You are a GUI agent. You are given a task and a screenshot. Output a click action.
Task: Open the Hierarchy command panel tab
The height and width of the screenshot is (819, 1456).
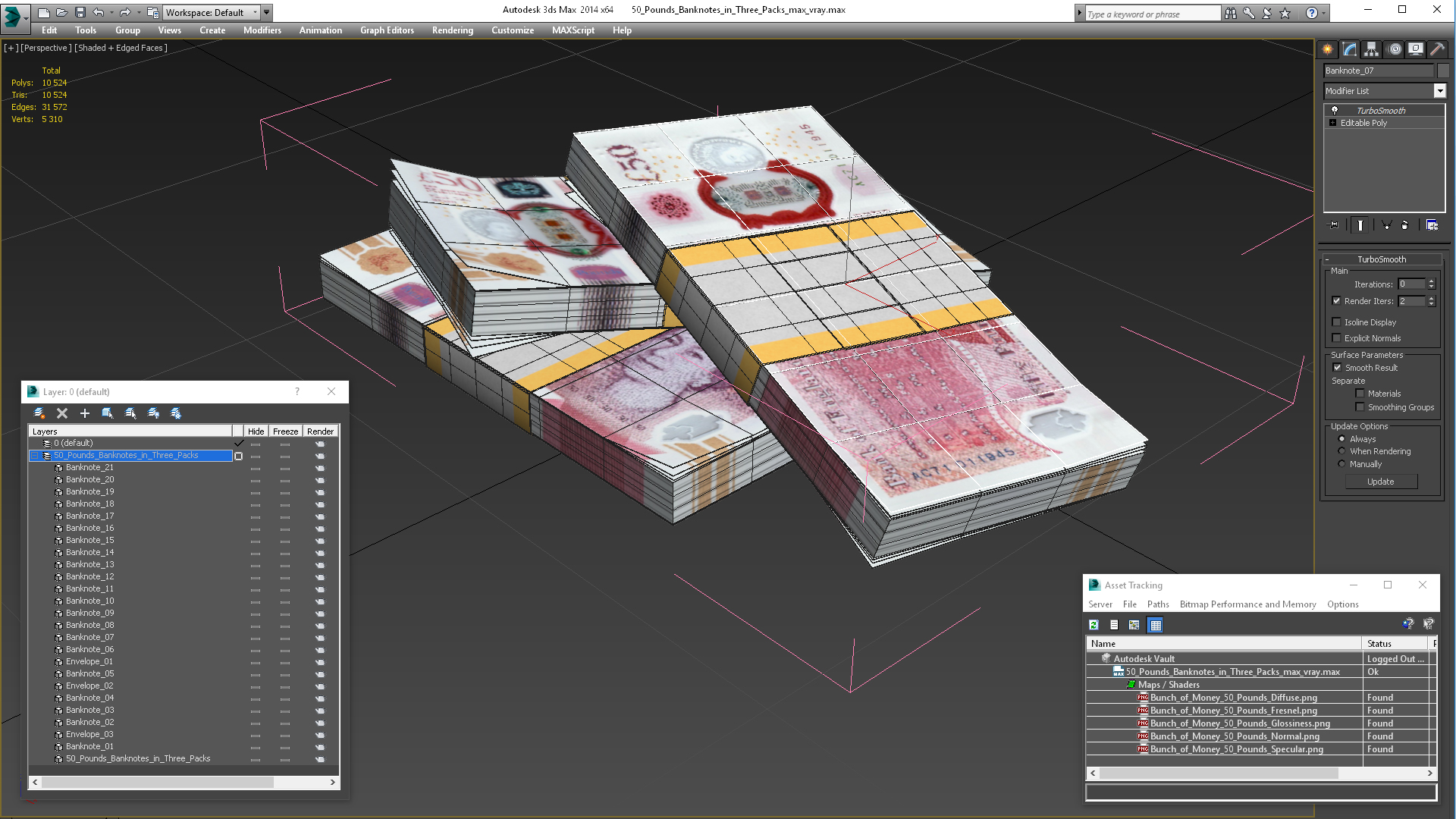tap(1372, 49)
